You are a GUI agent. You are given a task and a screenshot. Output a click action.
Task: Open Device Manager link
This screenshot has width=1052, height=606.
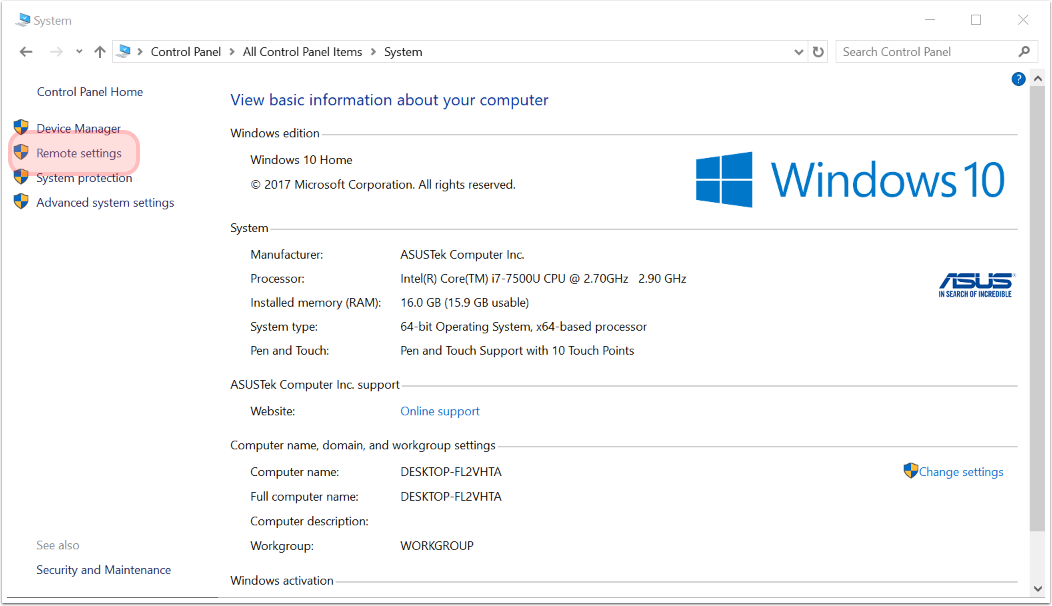78,128
